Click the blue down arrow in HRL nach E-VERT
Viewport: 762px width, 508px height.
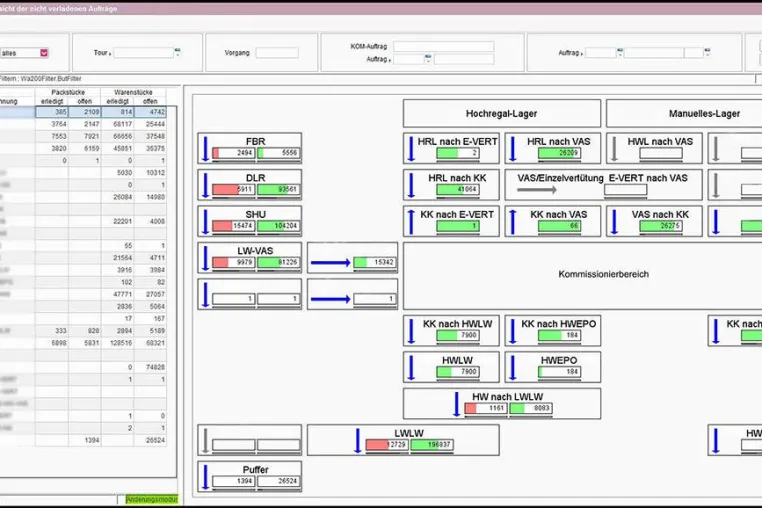[x=411, y=149]
